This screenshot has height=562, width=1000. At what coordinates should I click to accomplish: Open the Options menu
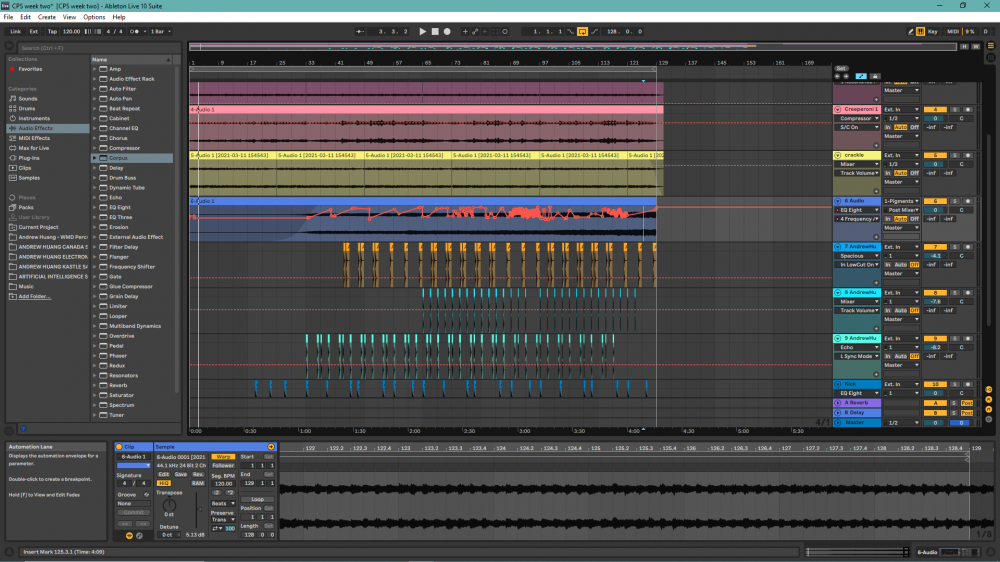pos(94,17)
